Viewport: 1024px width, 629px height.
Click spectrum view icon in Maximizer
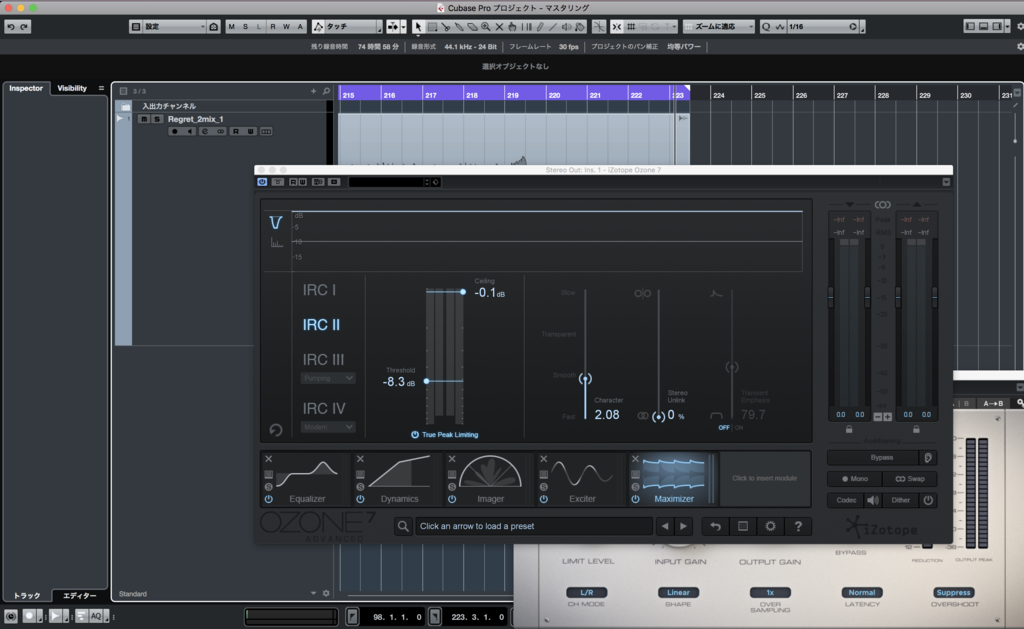tap(276, 243)
